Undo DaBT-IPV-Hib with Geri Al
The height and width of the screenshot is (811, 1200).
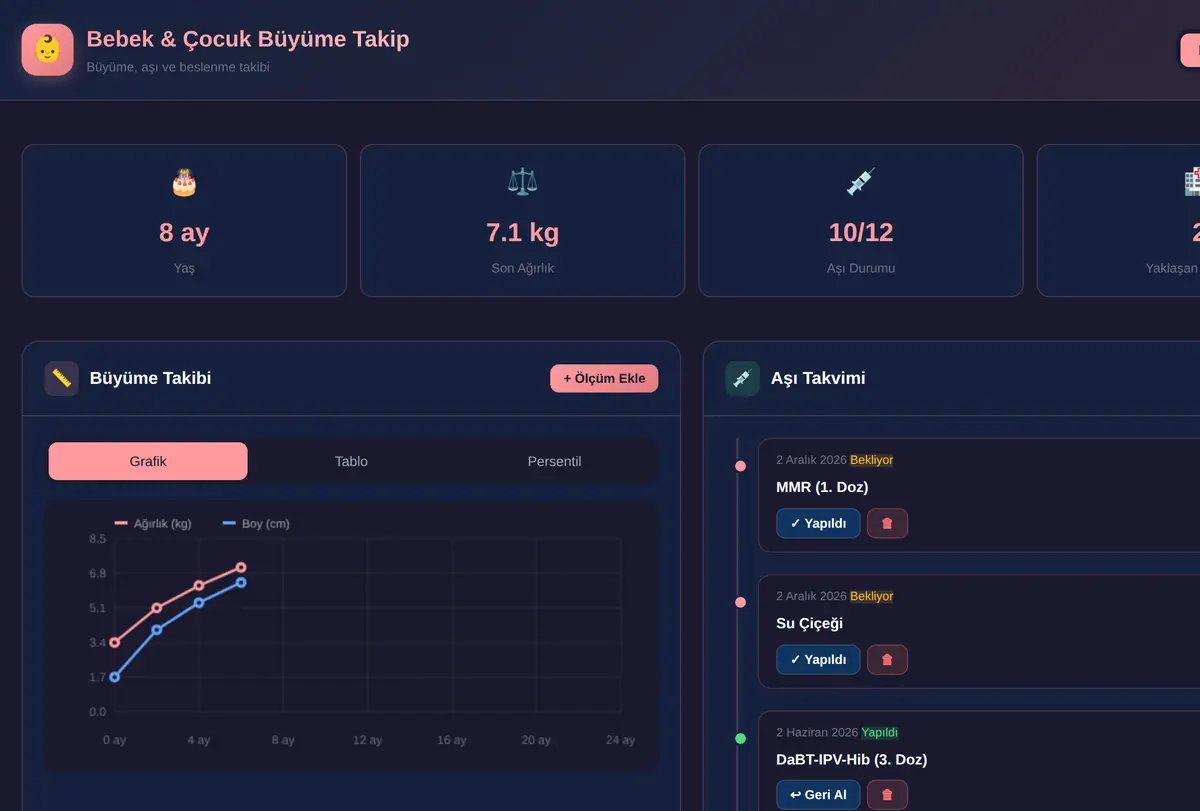tap(818, 795)
